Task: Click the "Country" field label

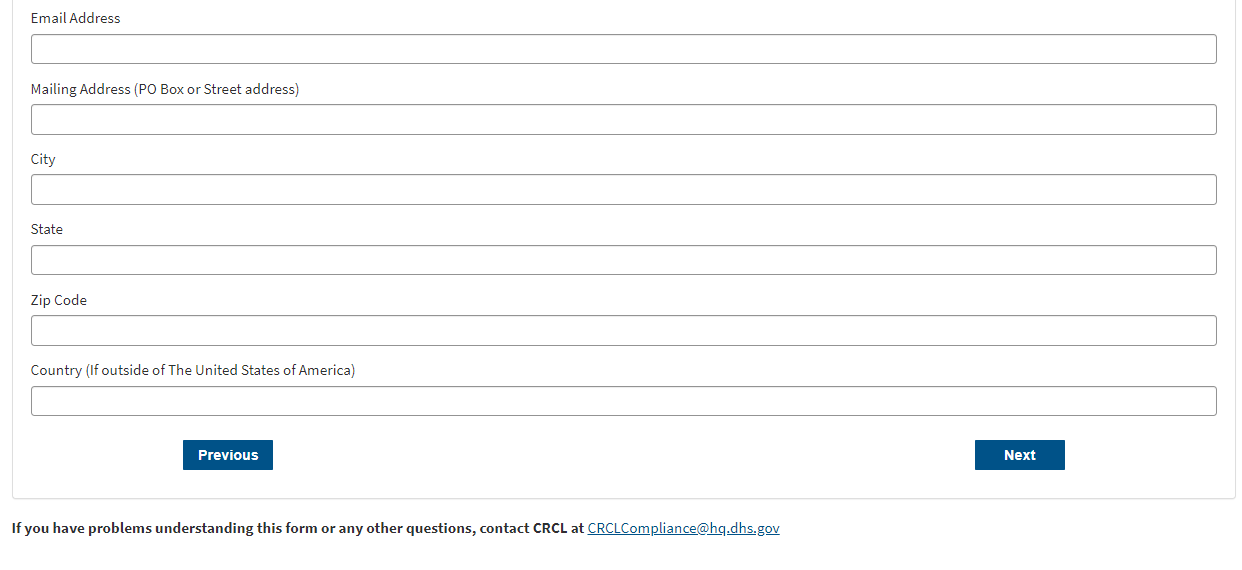Action: (56, 370)
